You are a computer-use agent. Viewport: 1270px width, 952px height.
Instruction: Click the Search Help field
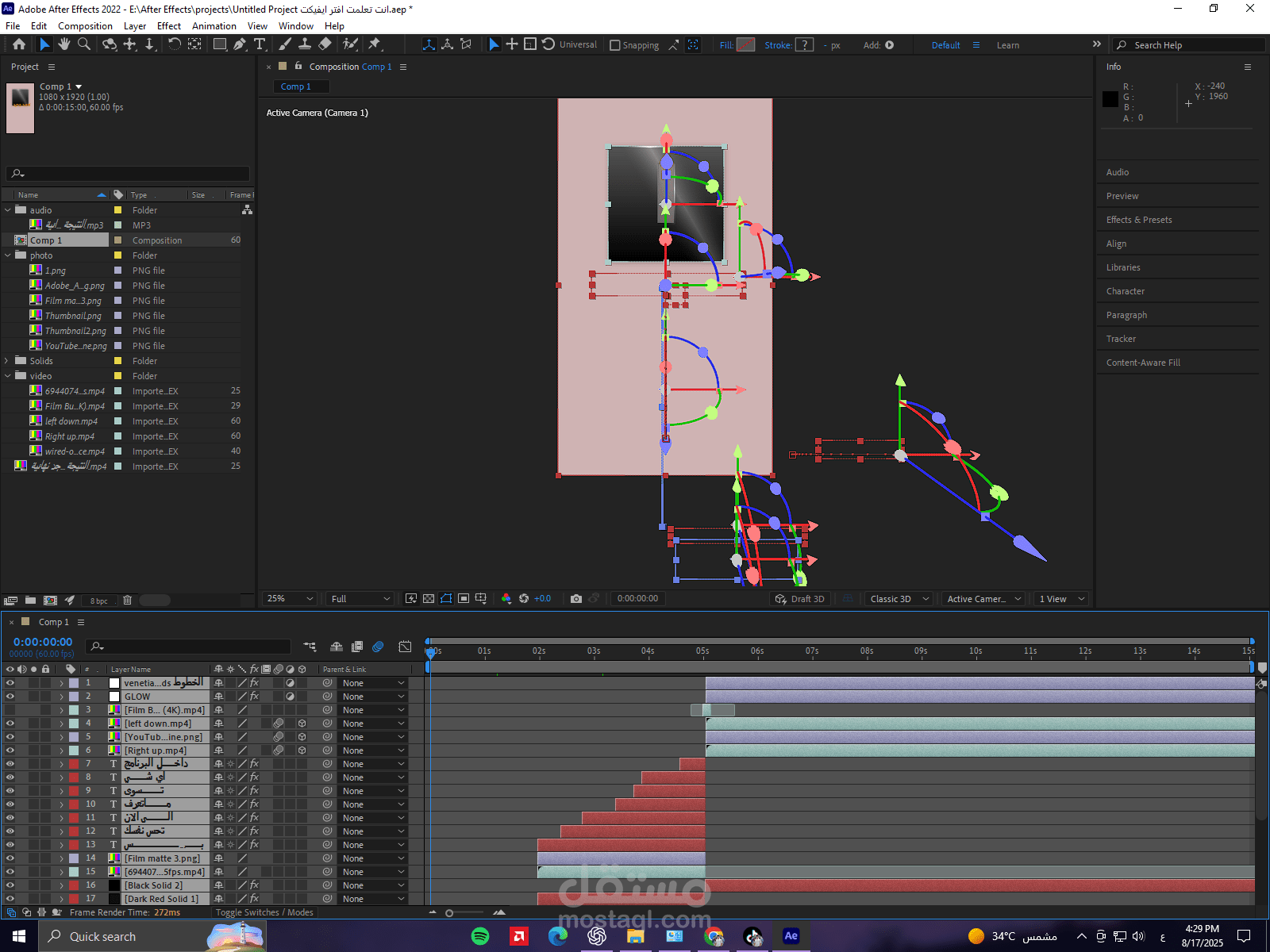tap(1188, 45)
